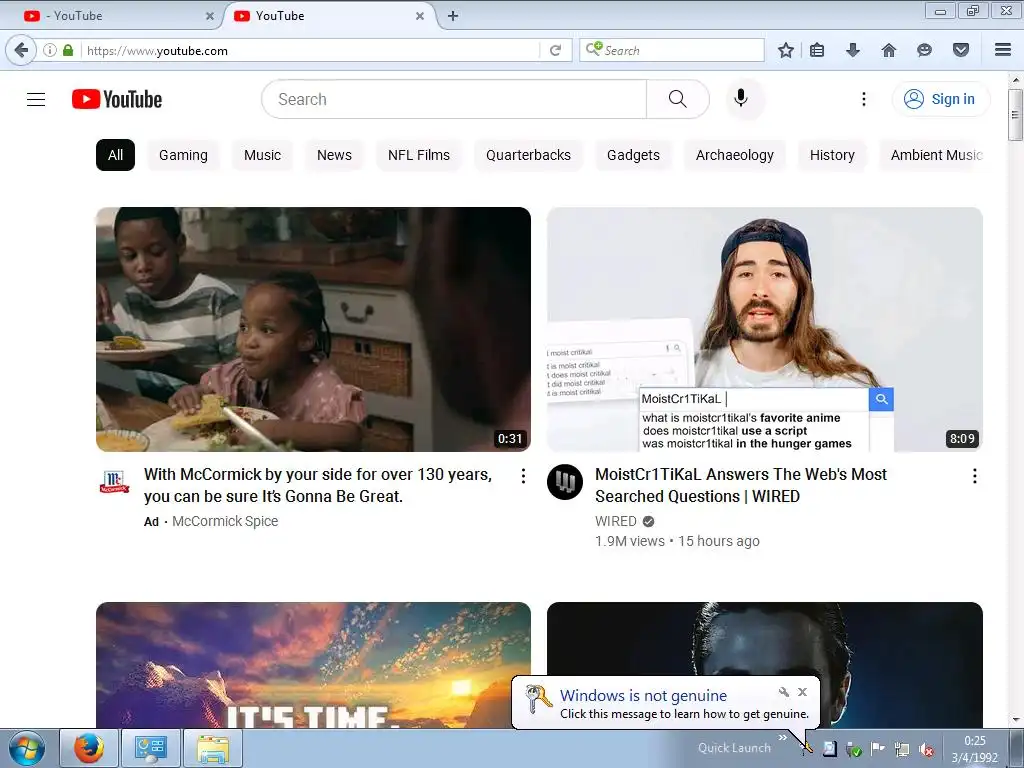Select the Quarterbacks filter chip

click(x=528, y=155)
